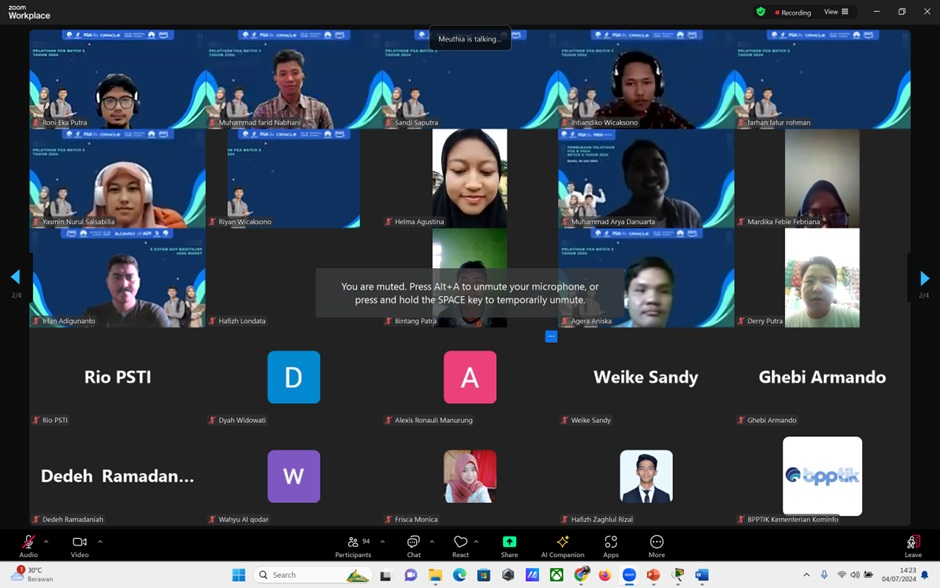Viewport: 940px width, 588px height.
Task: Open the View layout menu
Action: tap(835, 12)
